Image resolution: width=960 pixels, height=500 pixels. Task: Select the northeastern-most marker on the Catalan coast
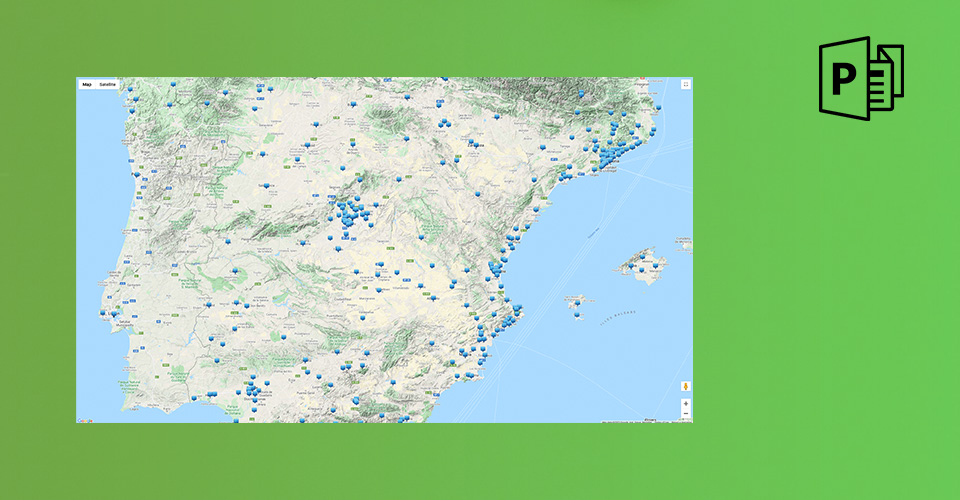(658, 107)
